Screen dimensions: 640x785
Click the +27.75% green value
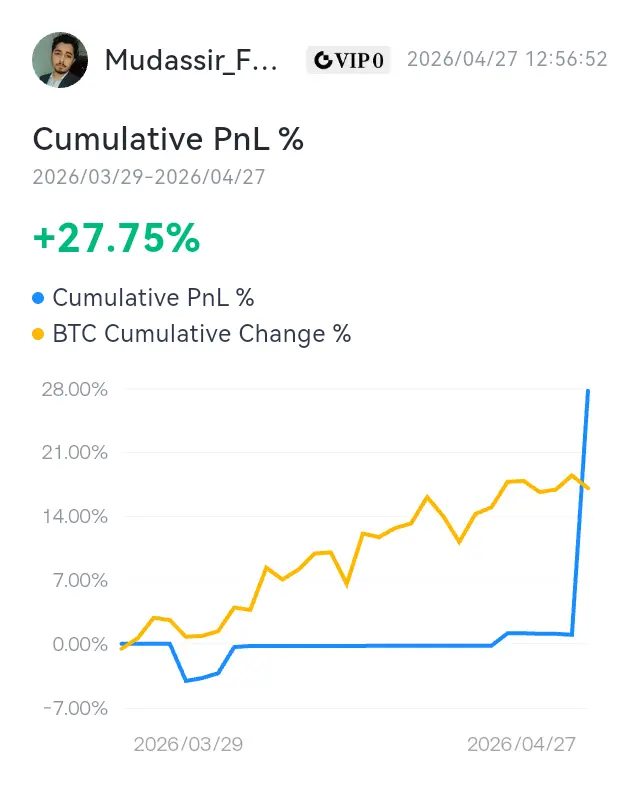(117, 238)
